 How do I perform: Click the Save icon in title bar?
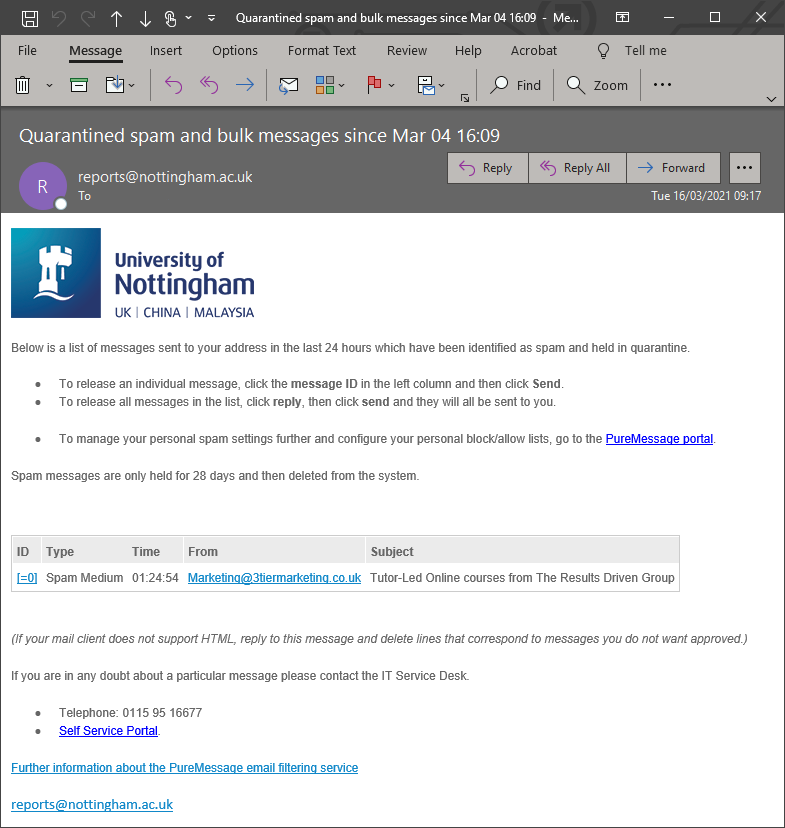click(x=30, y=18)
